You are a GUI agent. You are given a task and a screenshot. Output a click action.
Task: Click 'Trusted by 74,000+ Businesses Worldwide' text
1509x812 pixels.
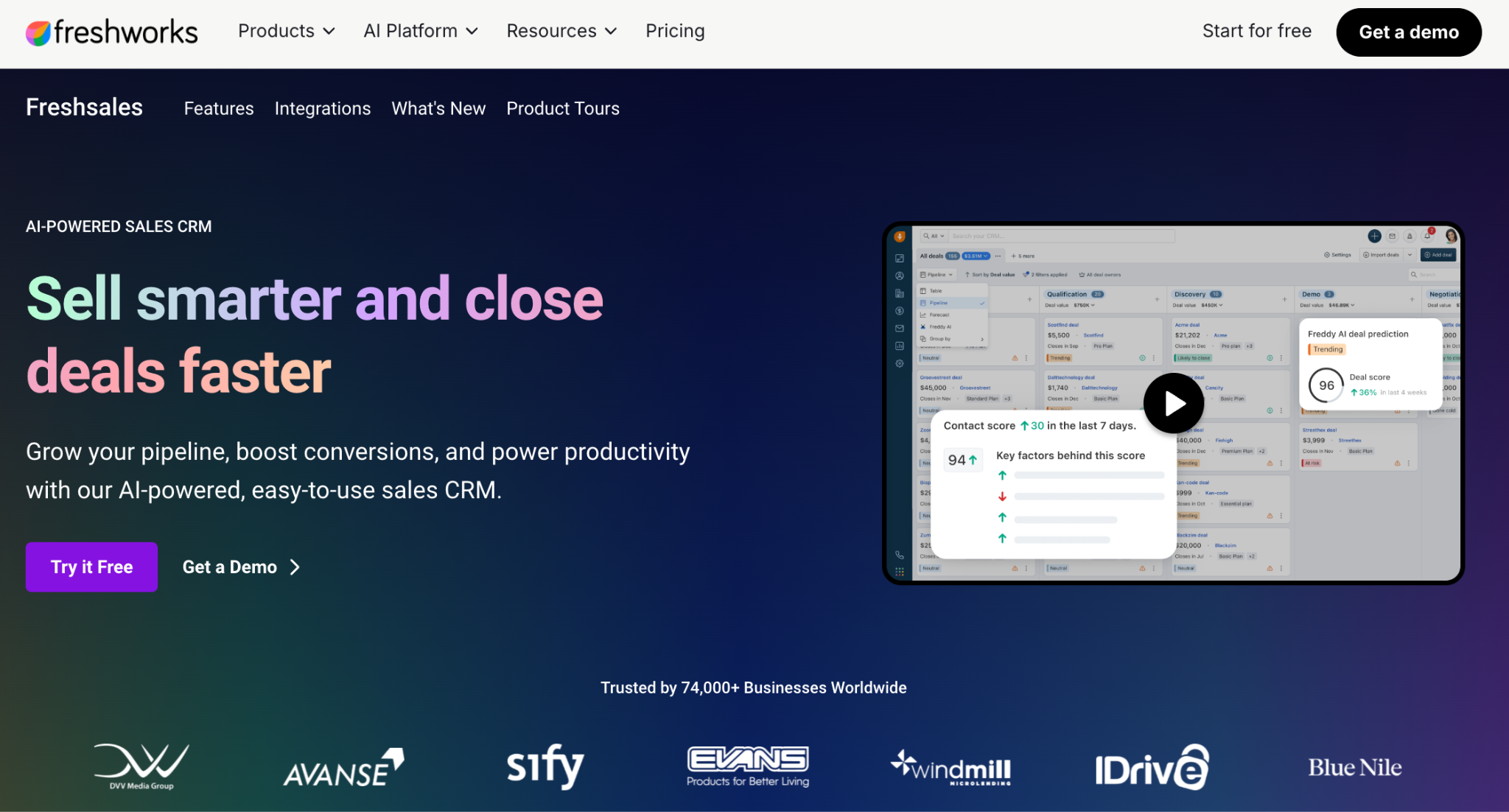click(754, 687)
